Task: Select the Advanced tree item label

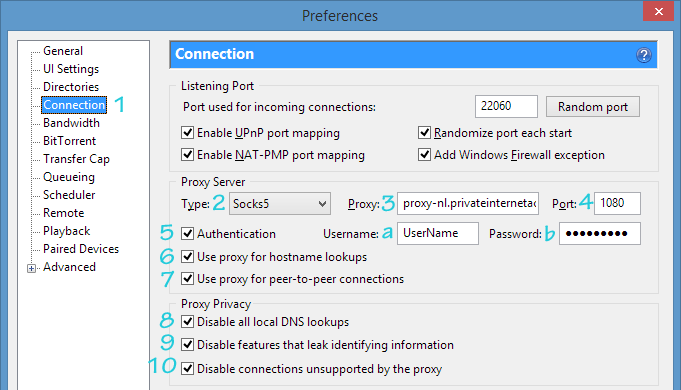Action: [69, 267]
